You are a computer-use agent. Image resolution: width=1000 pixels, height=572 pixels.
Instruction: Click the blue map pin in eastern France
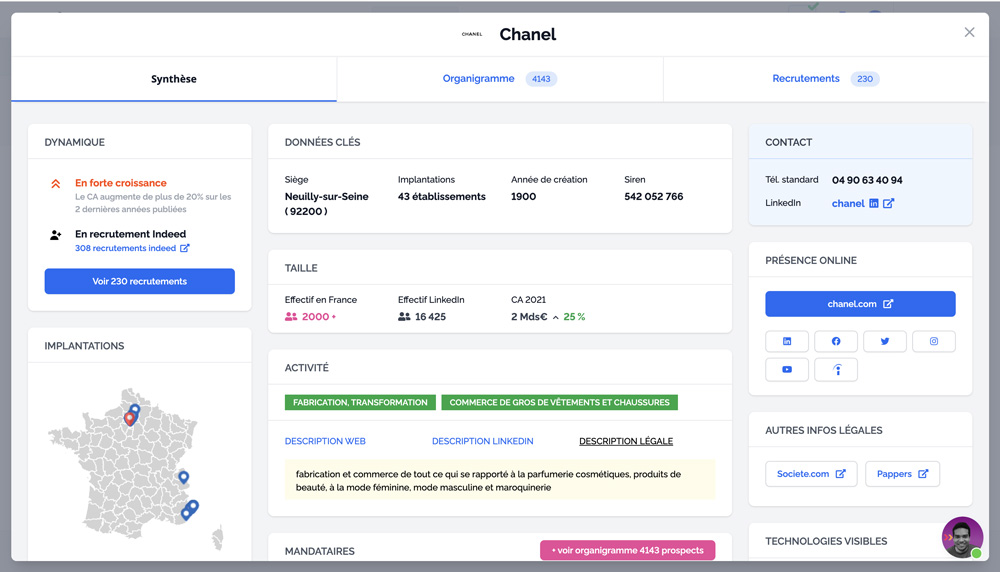[183, 476]
